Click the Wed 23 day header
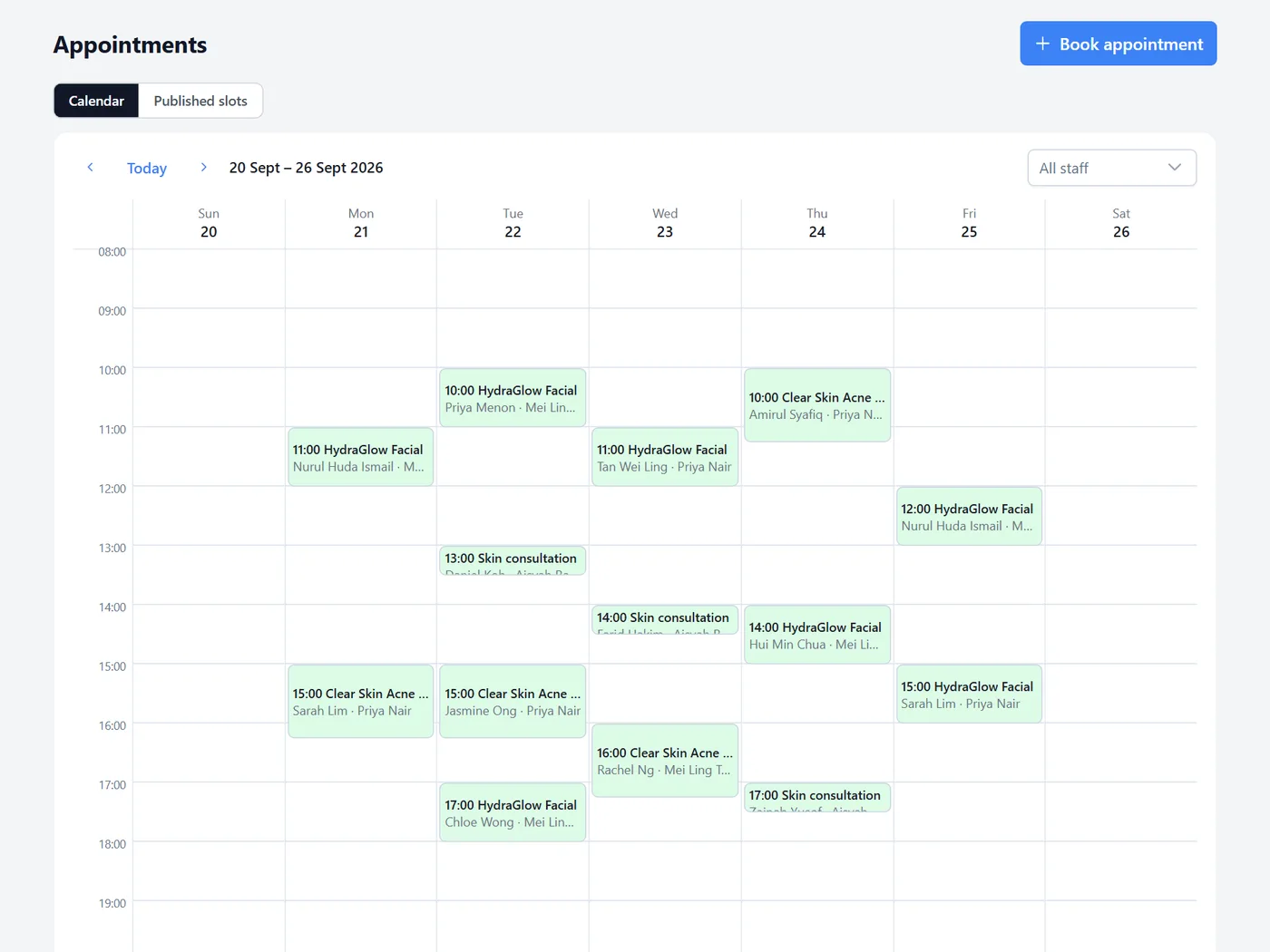Viewport: 1270px width, 952px height. click(x=665, y=223)
